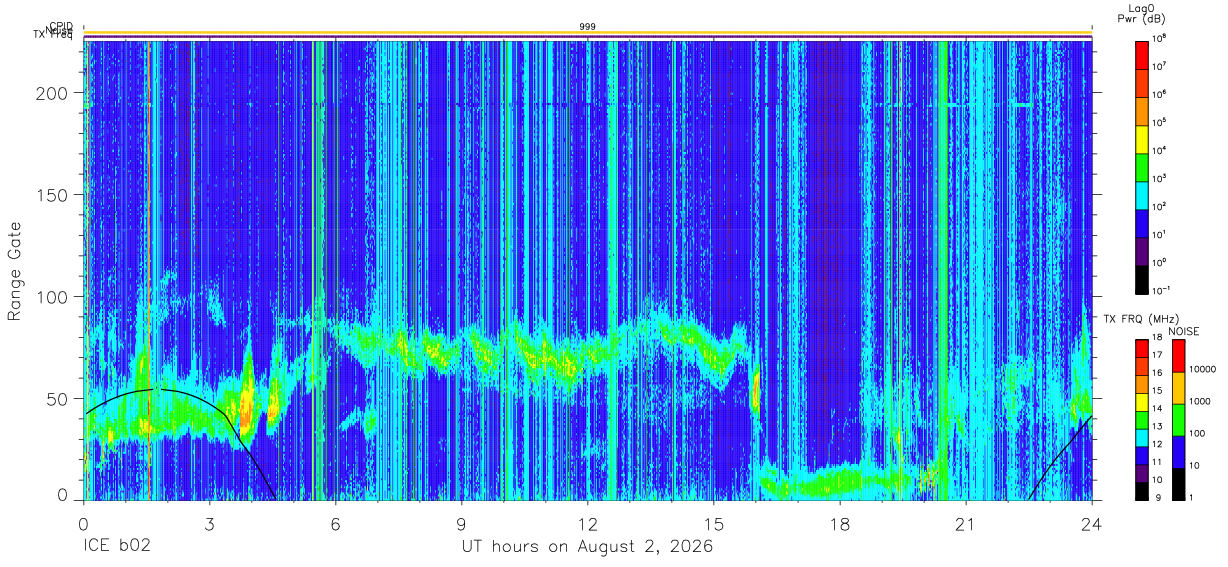
Task: Click the black segment of Lag0 Pwr colorbar
Action: (1142, 278)
